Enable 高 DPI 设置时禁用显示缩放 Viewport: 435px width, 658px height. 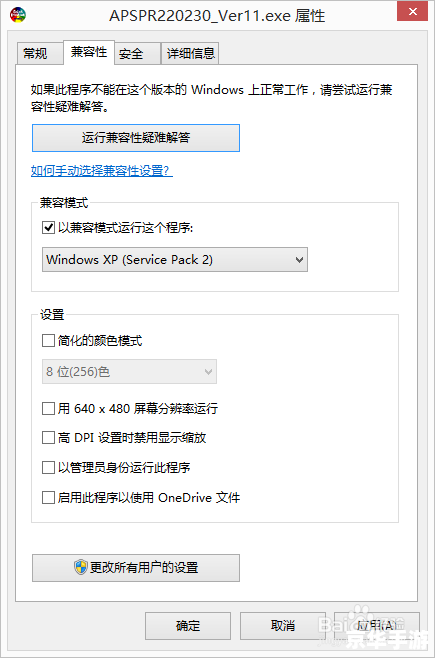(x=48, y=438)
